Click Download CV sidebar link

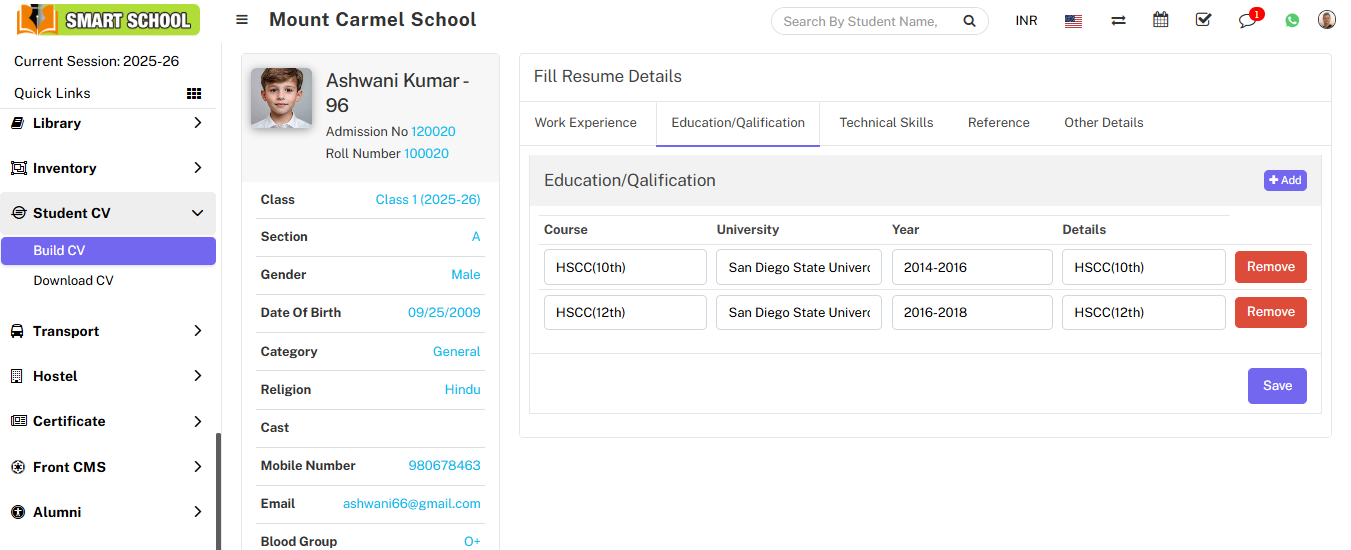[73, 281]
